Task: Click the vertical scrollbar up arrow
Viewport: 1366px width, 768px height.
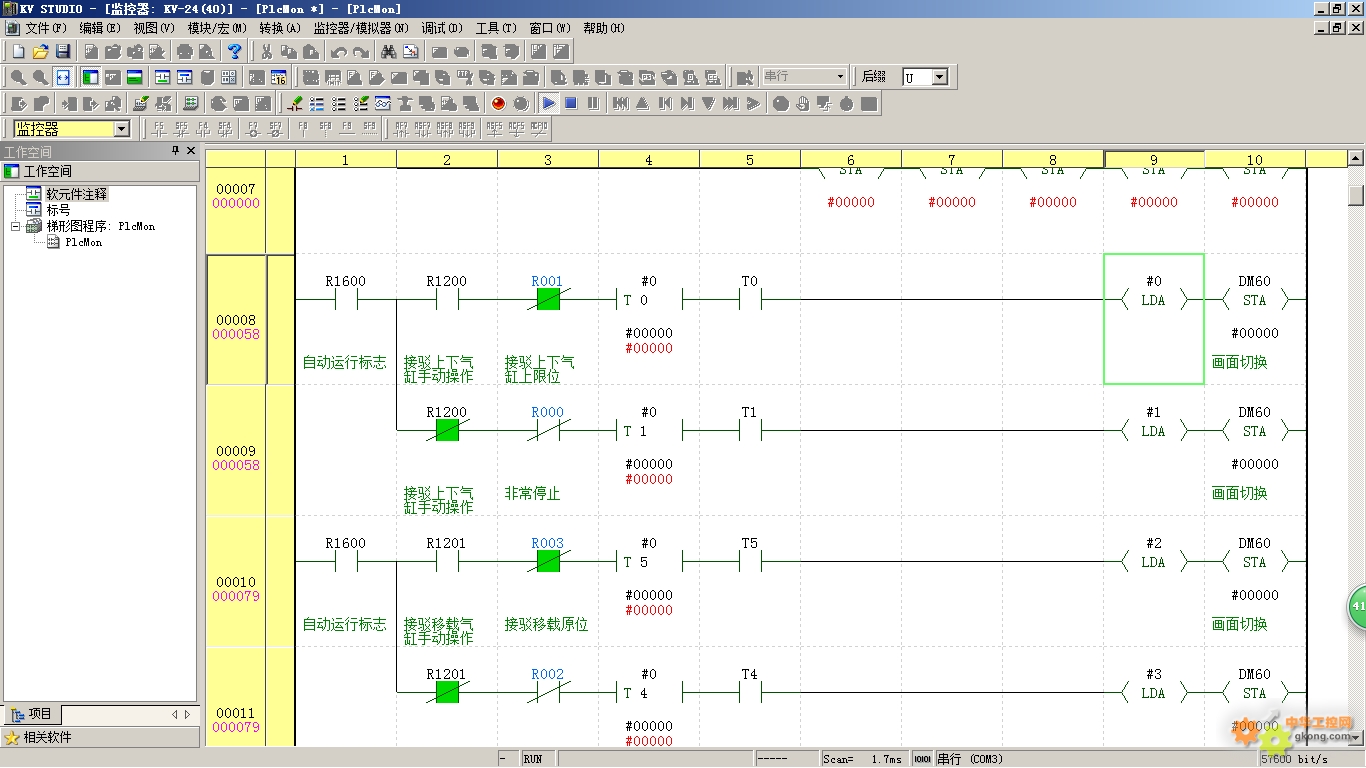Action: click(x=1356, y=158)
